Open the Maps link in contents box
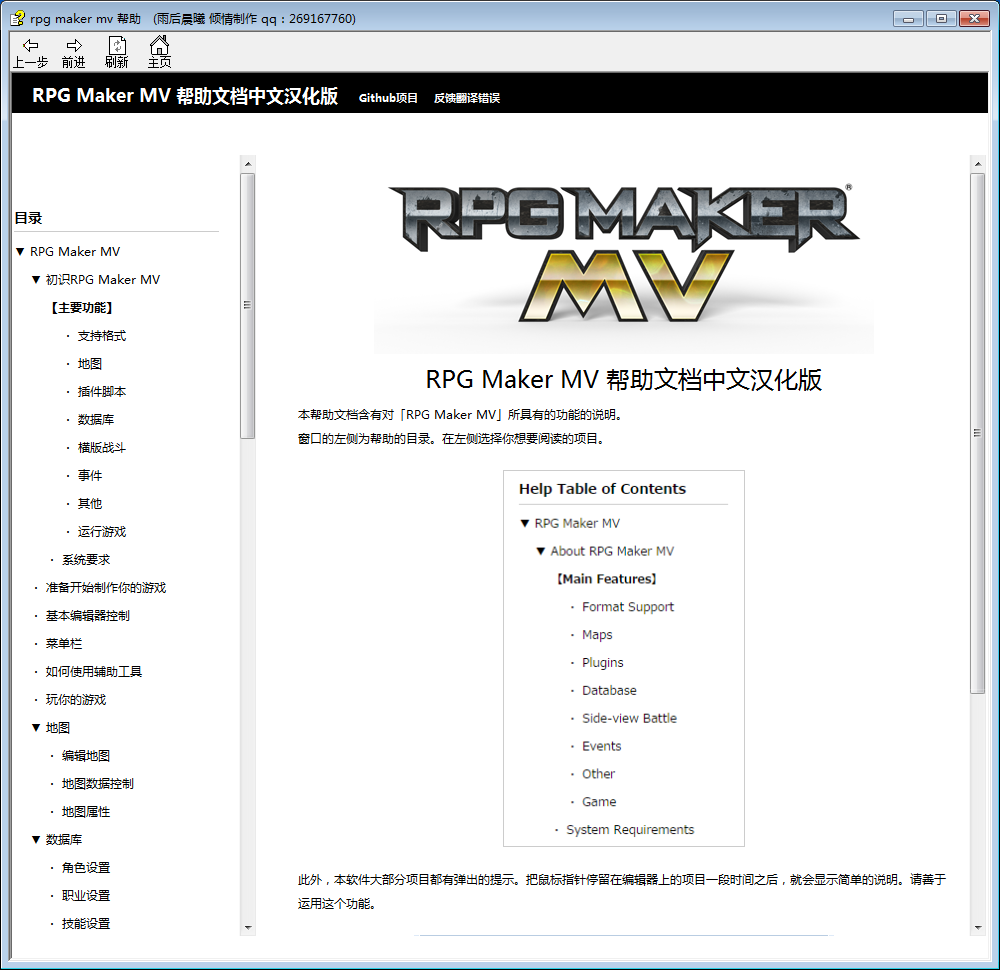This screenshot has width=1000, height=970. pyautogui.click(x=597, y=635)
